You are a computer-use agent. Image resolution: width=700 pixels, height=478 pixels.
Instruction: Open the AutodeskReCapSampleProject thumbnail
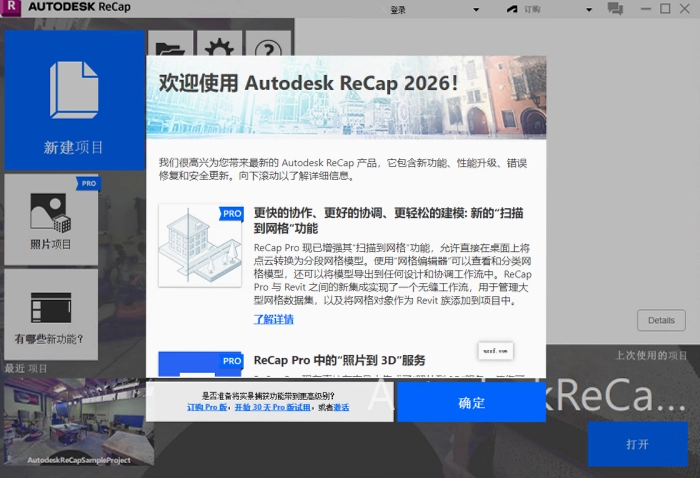coord(79,422)
